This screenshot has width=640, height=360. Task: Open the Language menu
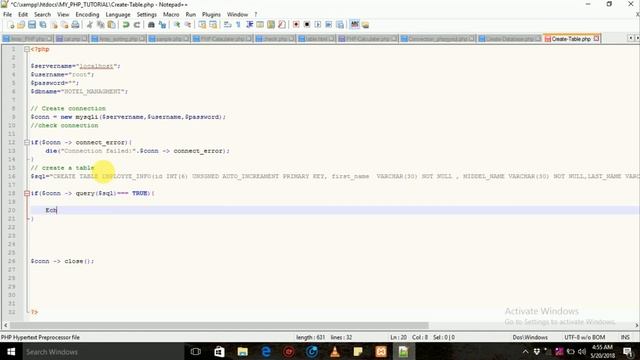(118, 14)
